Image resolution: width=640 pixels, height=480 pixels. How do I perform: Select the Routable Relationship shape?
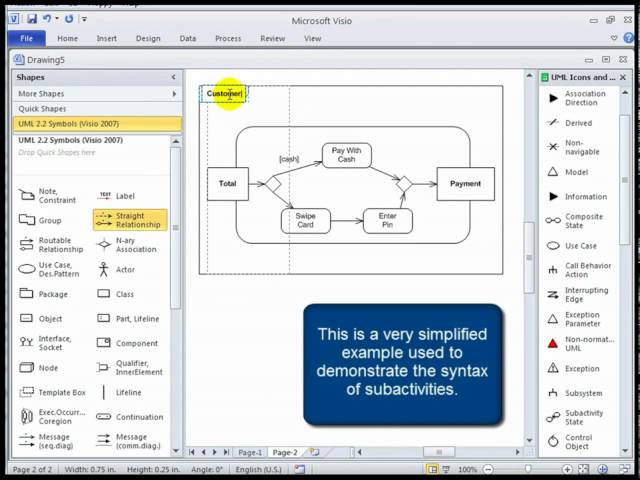(x=51, y=244)
